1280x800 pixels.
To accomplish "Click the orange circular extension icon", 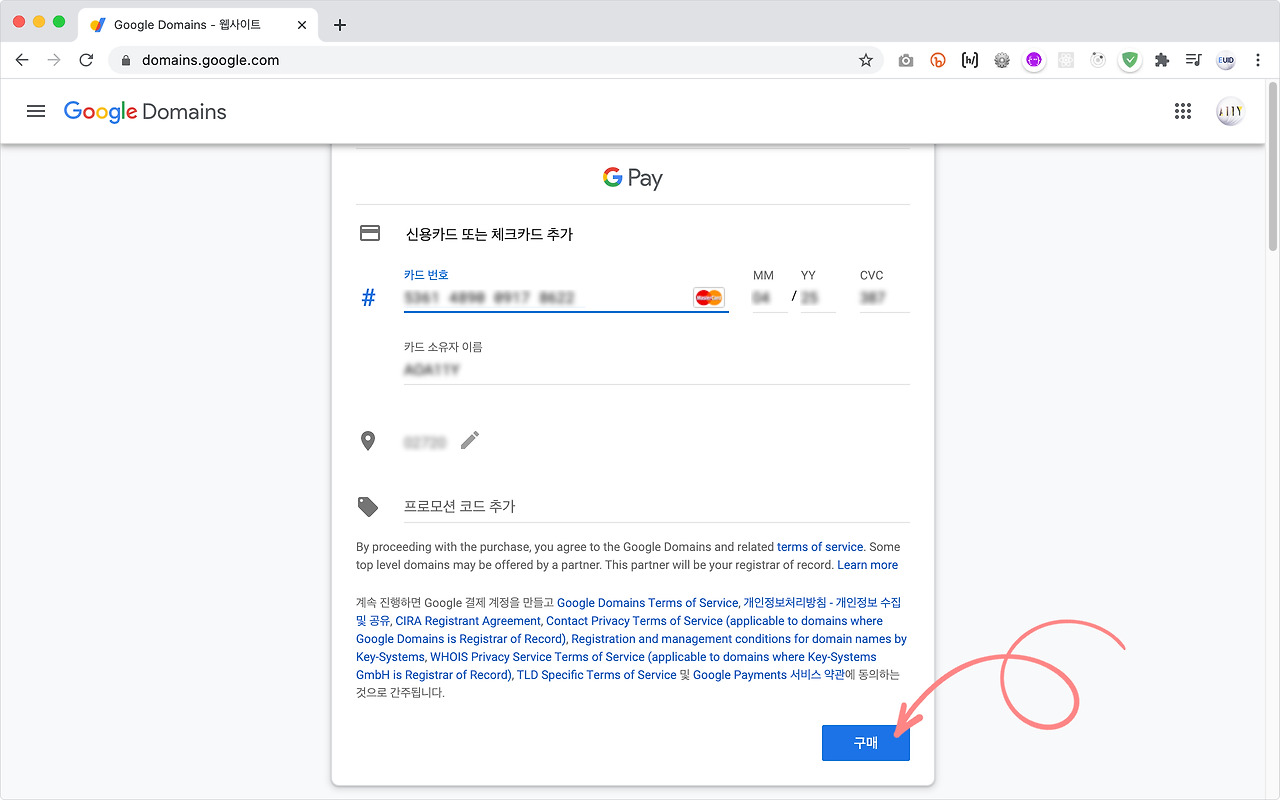I will click(938, 60).
